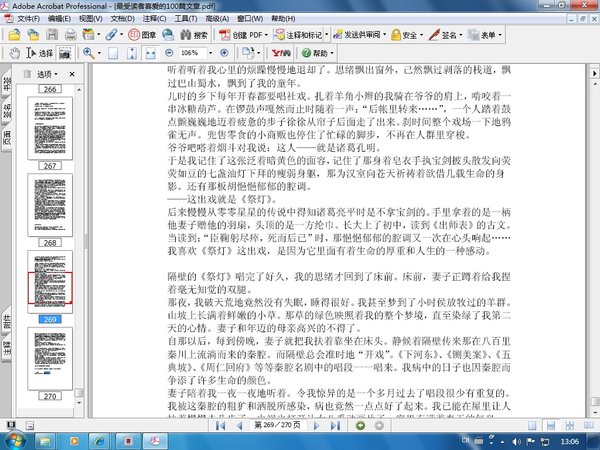
Task: Select the Zoom In magnifier tool
Action: (x=89, y=53)
